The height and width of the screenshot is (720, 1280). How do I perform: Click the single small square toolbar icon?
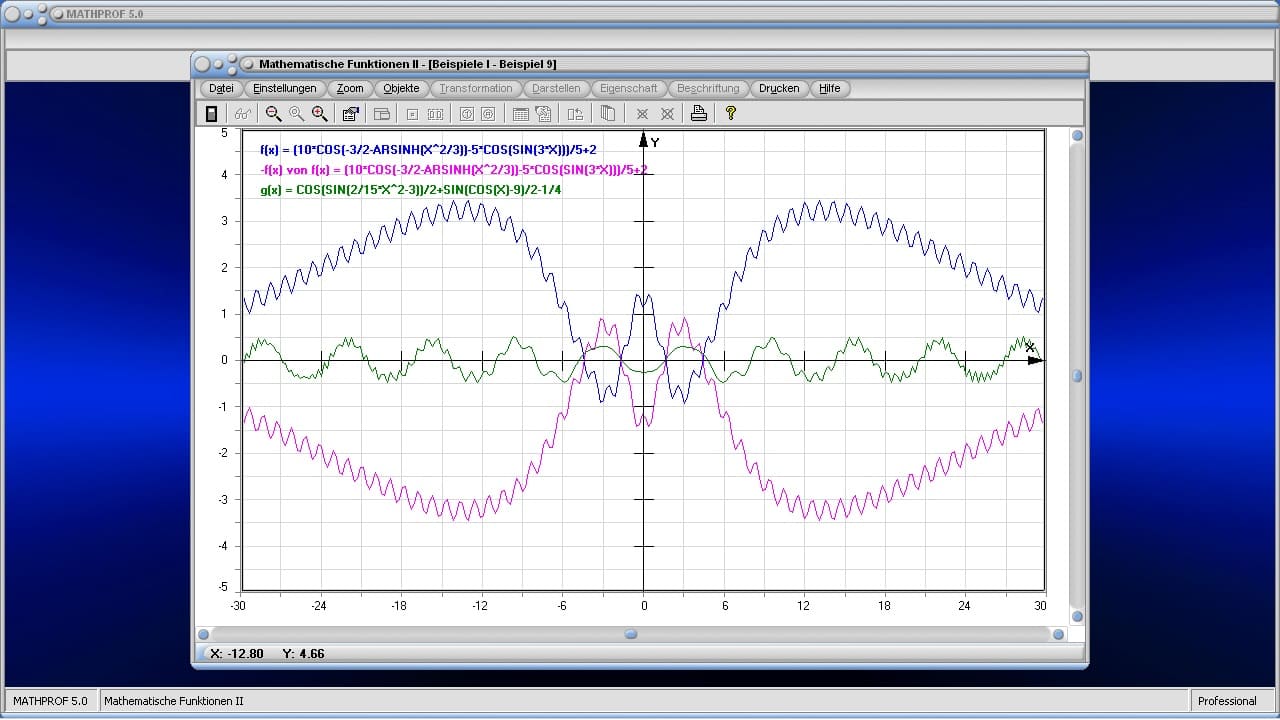pos(412,114)
